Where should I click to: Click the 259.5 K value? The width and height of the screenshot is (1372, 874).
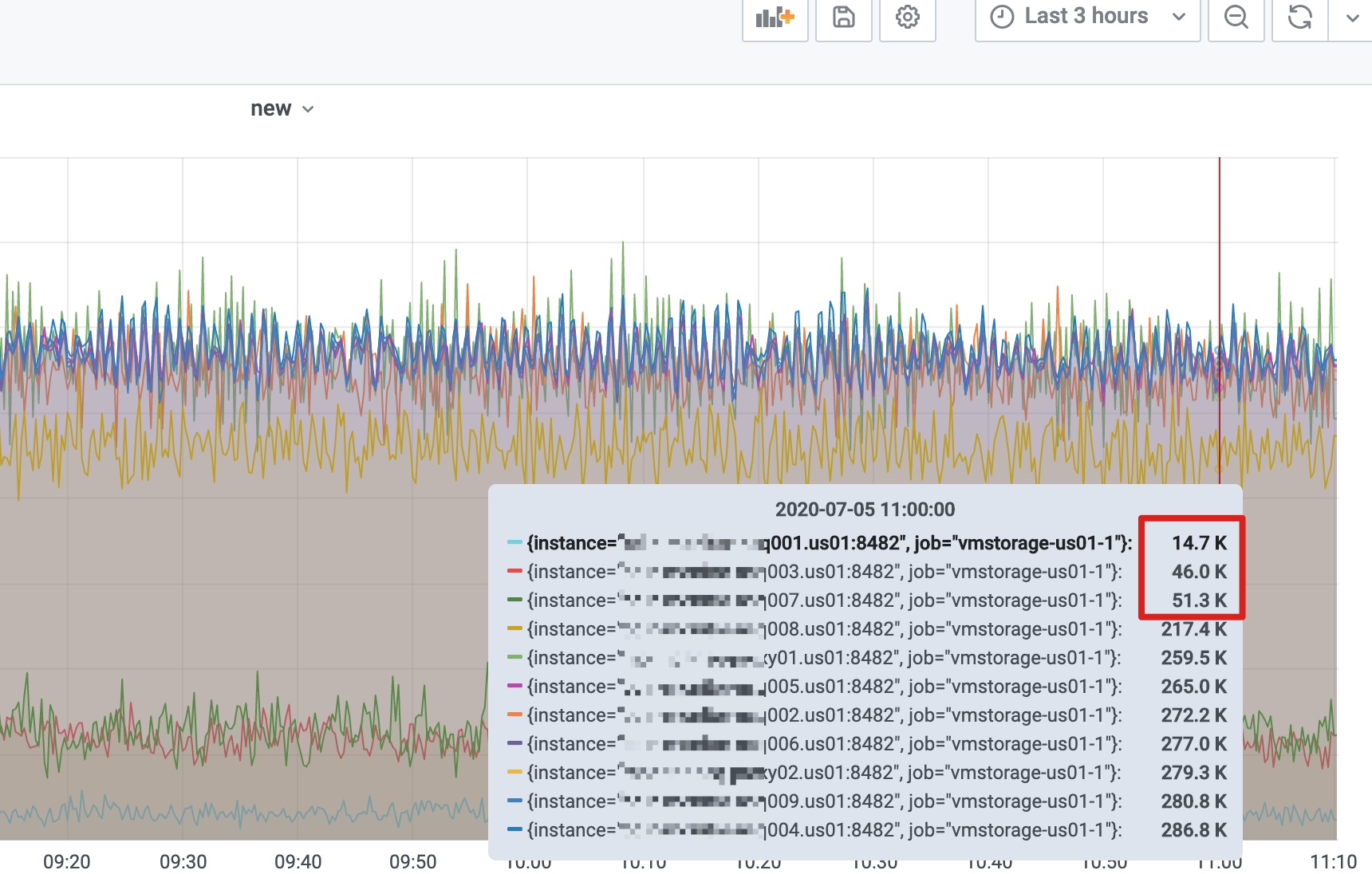[1194, 658]
